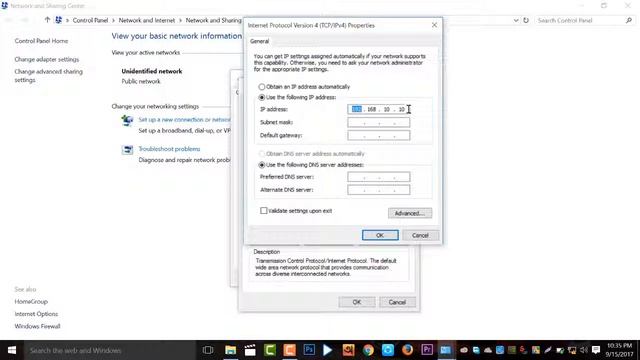Viewport: 640px width, 360px height.
Task: Open Advanced TCP/IP settings
Action: pyautogui.click(x=410, y=213)
